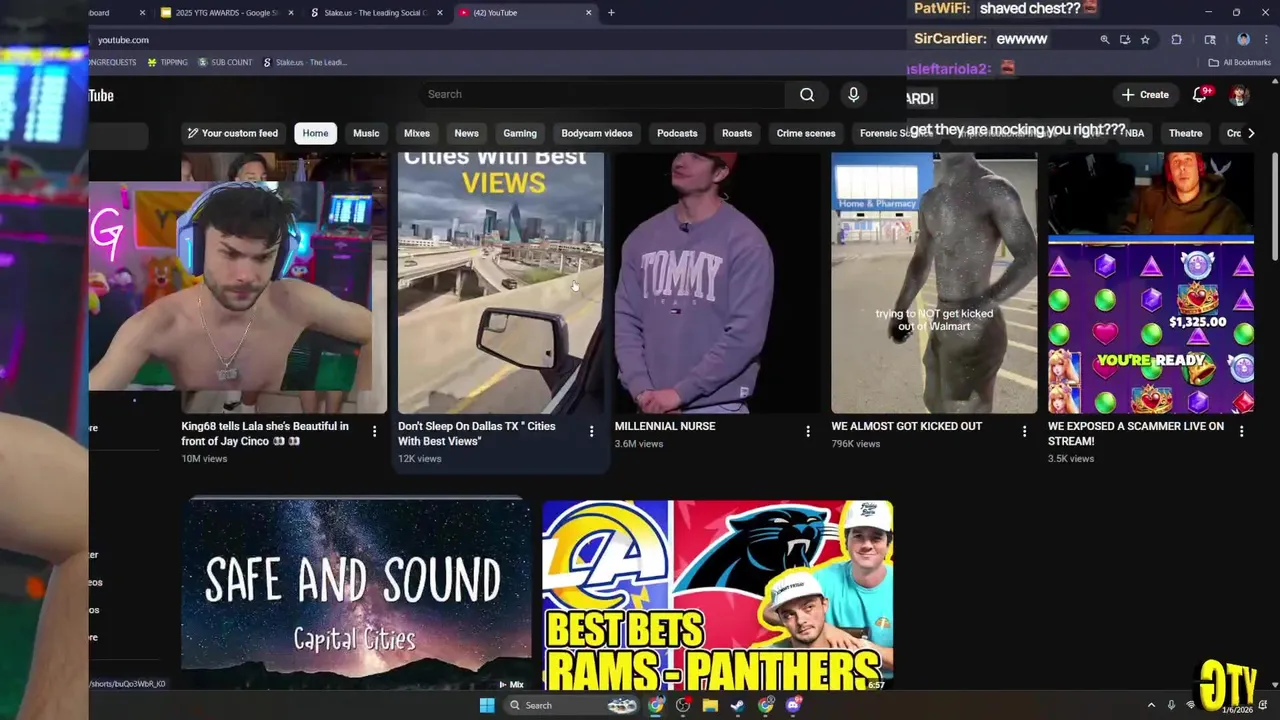Open options menu for Don't Sleep On Dallas short

tap(591, 431)
